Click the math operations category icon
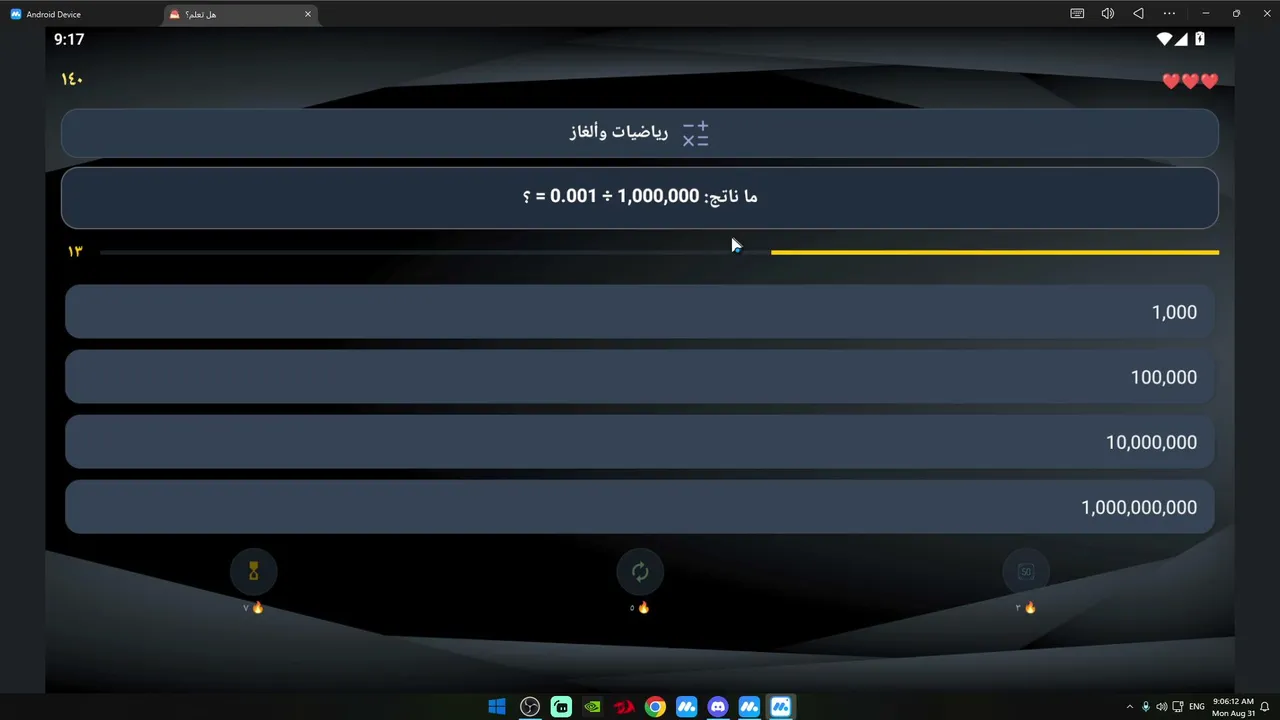Viewport: 1280px width, 720px height. (695, 133)
